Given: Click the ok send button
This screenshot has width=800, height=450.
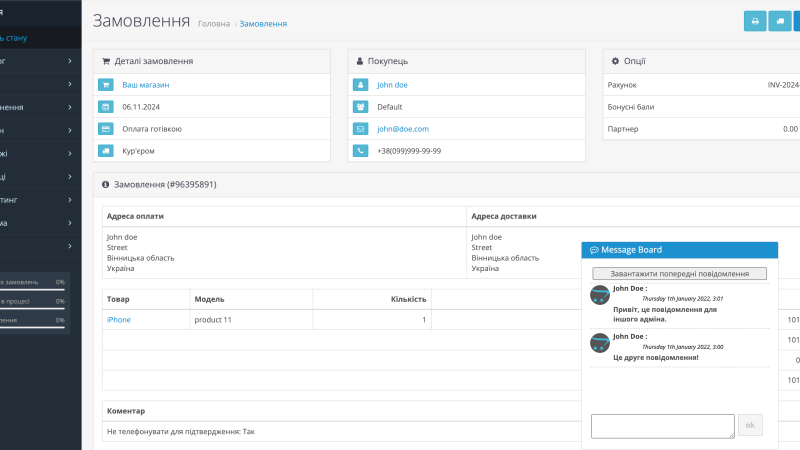Looking at the screenshot, I should point(750,425).
